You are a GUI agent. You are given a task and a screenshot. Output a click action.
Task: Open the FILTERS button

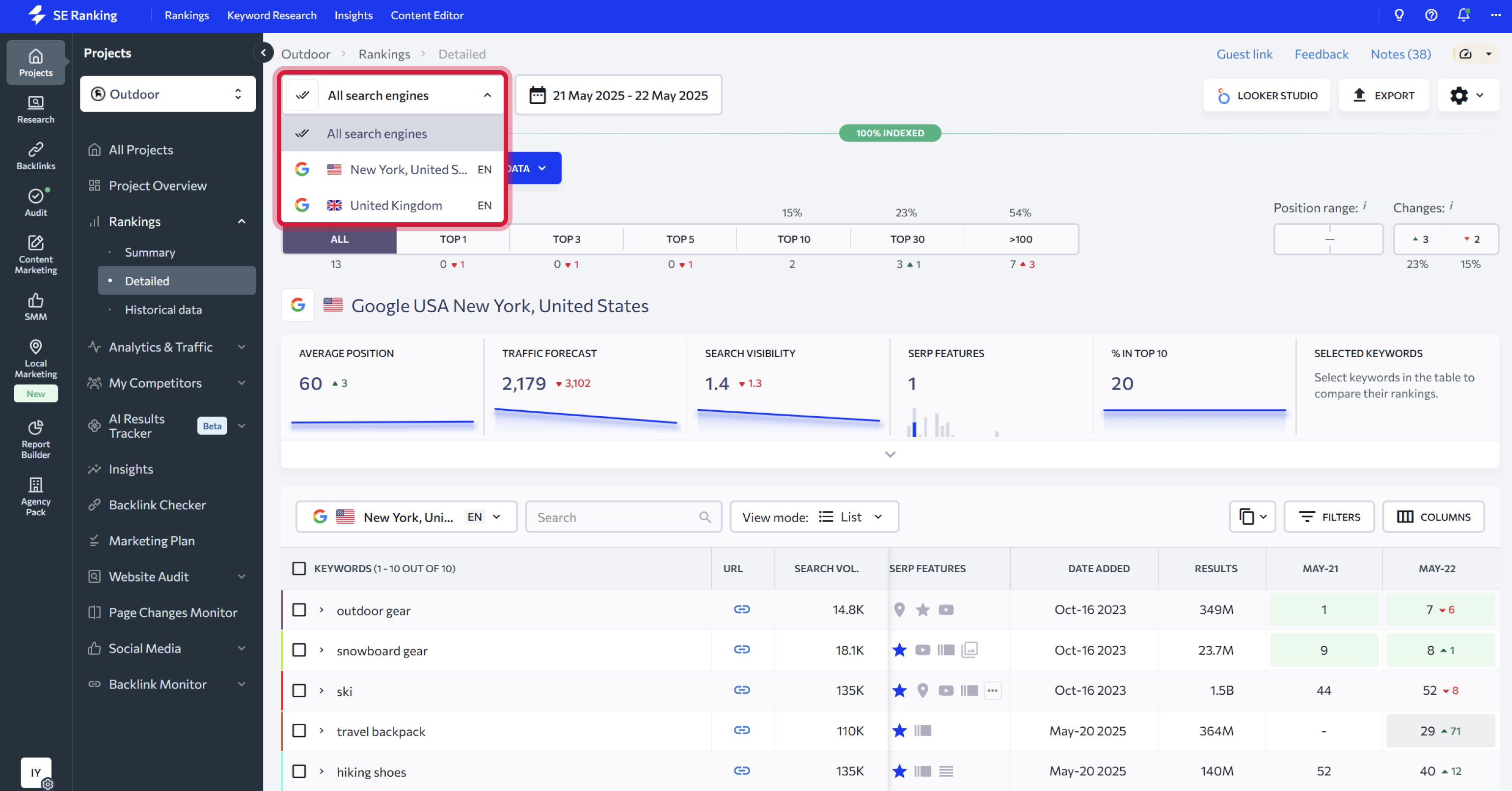(x=1329, y=517)
